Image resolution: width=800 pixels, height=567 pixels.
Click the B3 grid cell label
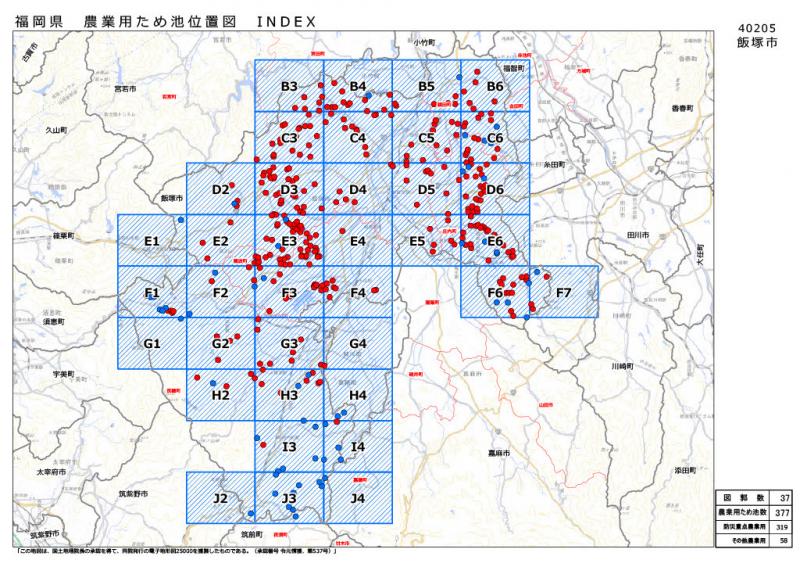[x=290, y=87]
